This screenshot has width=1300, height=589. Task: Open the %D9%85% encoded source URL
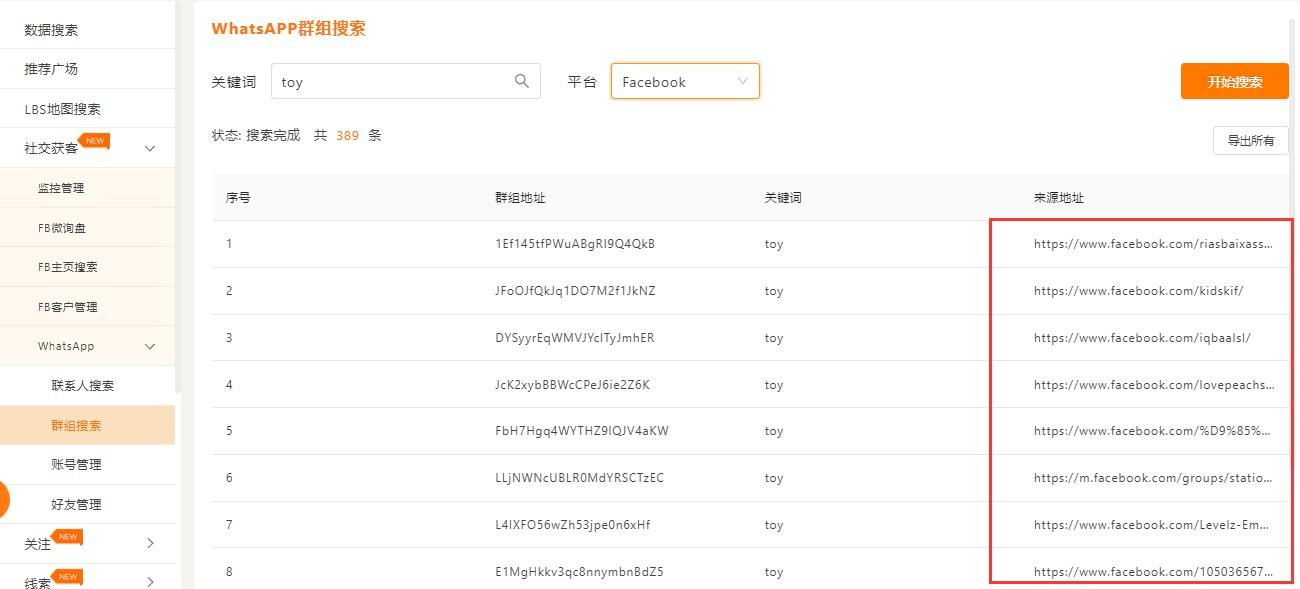click(1152, 431)
